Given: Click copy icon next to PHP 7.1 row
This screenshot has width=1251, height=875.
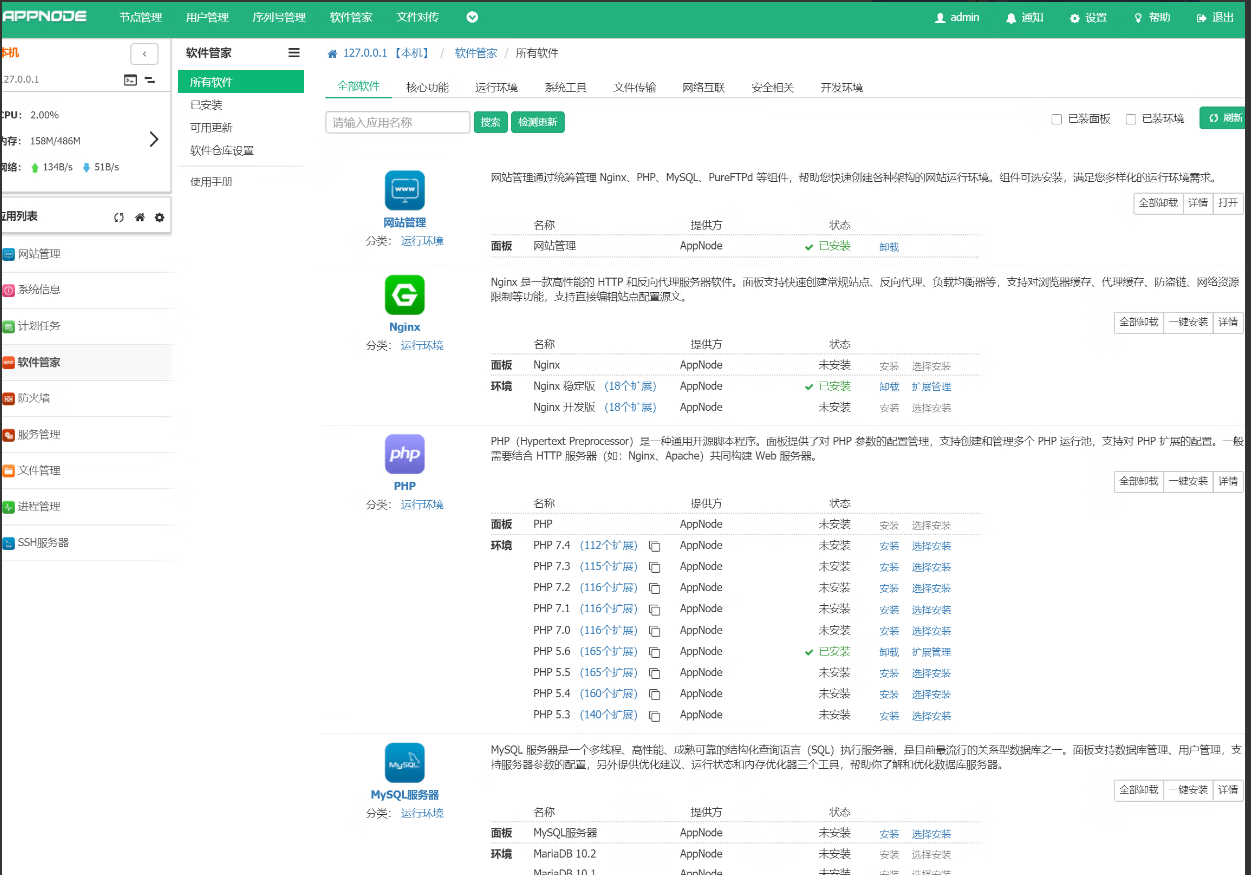Looking at the screenshot, I should (655, 610).
